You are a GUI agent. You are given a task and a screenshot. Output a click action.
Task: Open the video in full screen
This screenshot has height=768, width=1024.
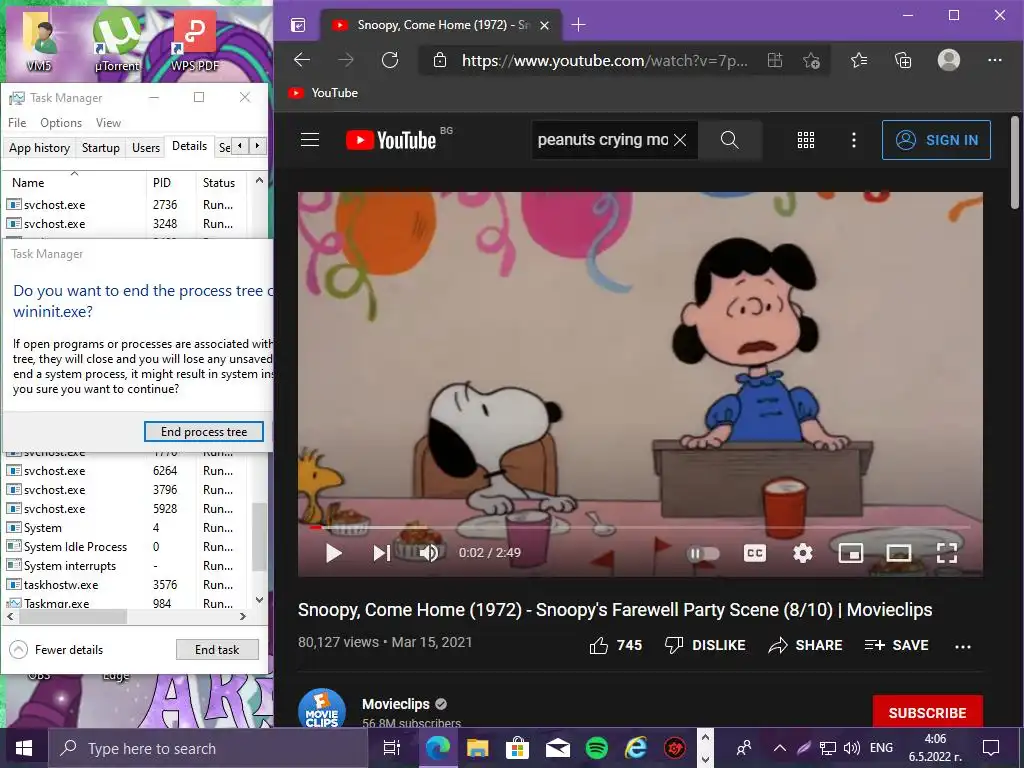pos(947,553)
